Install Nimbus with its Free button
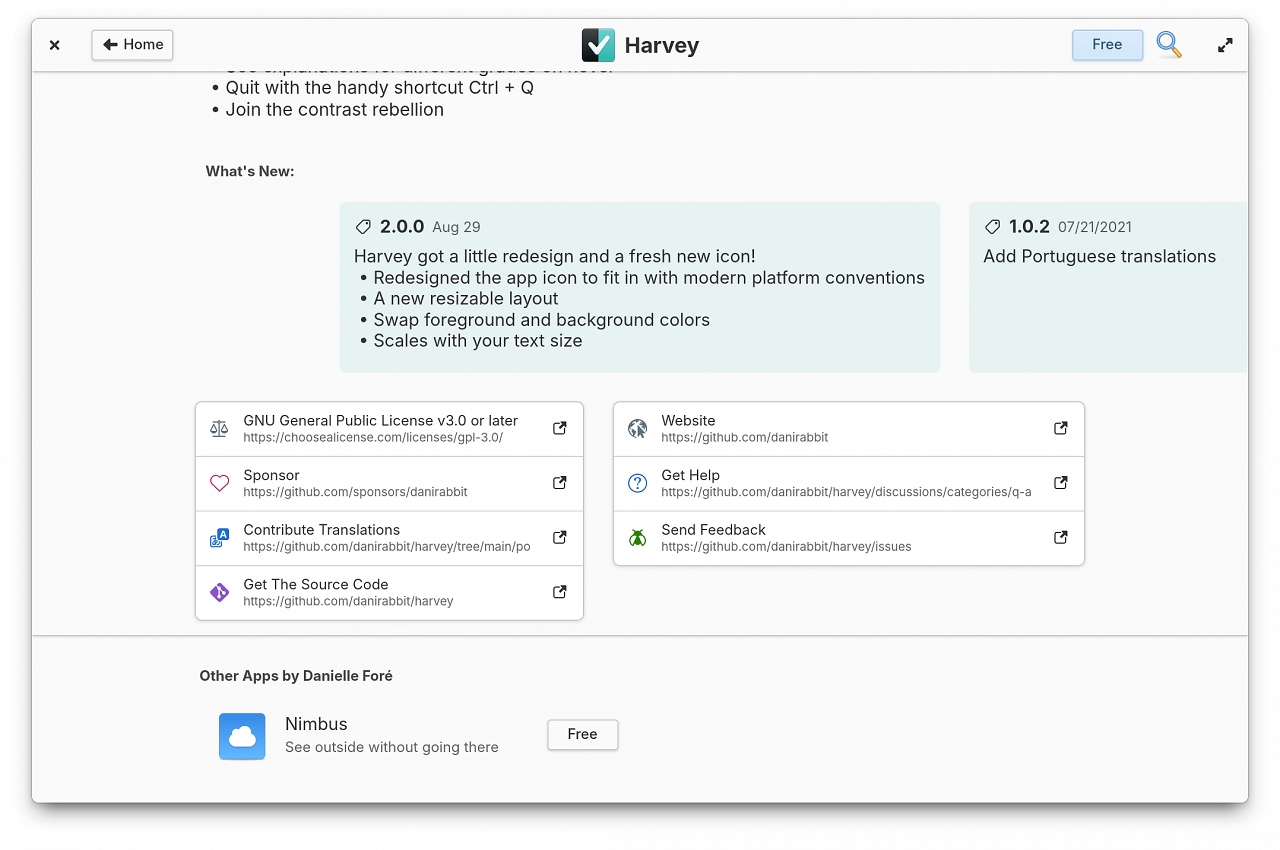Viewport: 1280px width, 850px height. pyautogui.click(x=582, y=734)
